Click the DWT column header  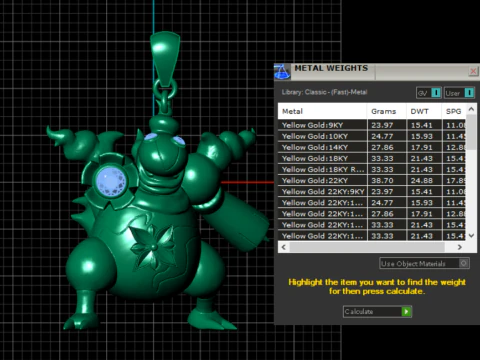(x=424, y=111)
